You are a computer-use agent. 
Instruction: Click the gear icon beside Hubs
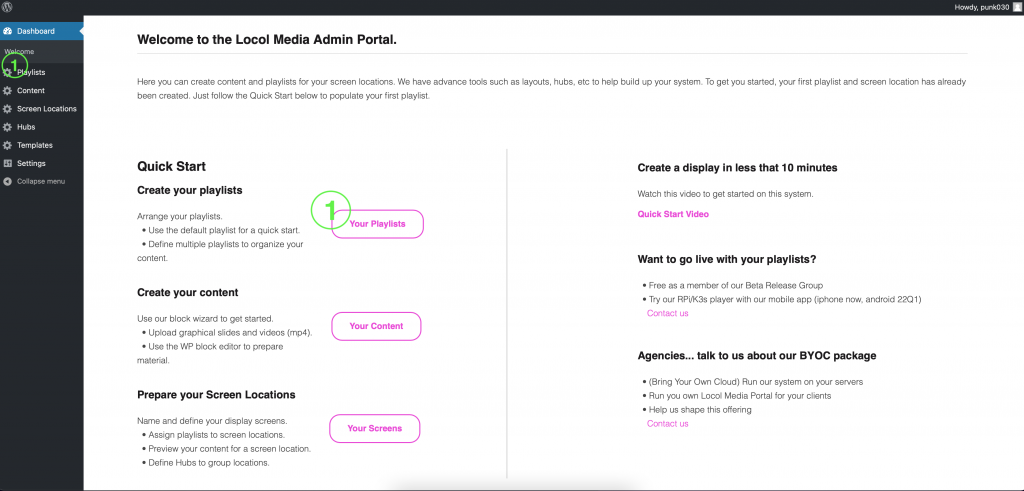(8, 127)
